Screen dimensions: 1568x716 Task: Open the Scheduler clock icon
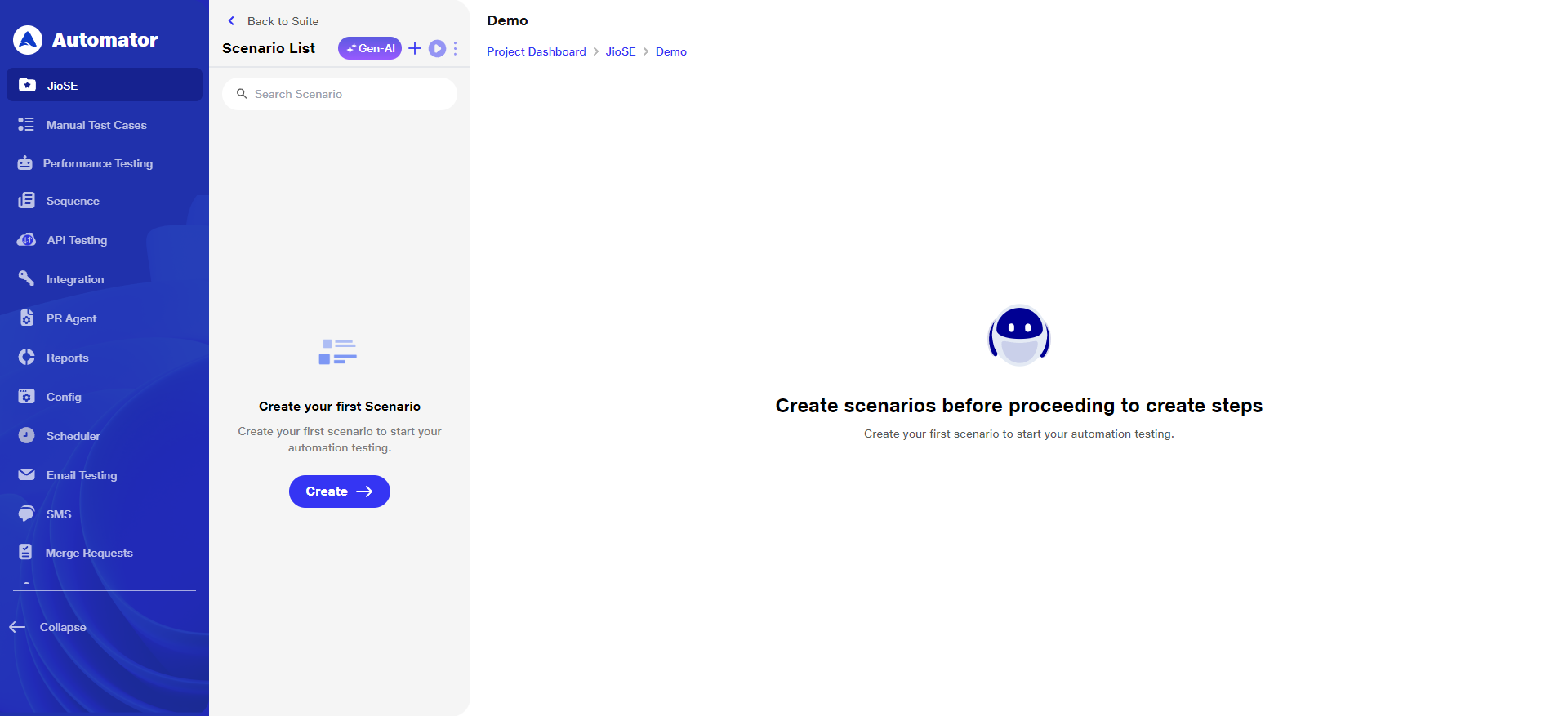click(x=26, y=436)
